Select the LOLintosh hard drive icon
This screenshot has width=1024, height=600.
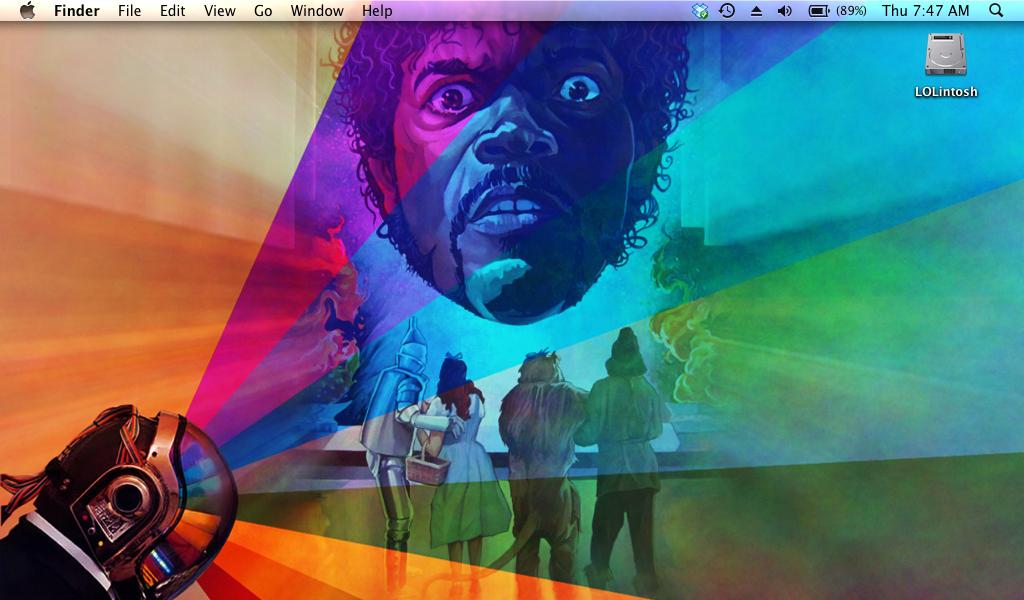pos(946,54)
